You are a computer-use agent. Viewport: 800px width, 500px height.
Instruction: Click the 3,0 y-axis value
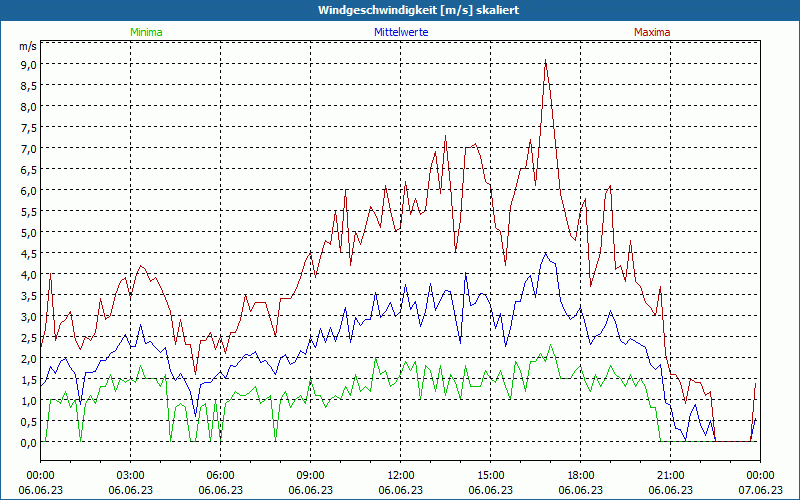(x=28, y=317)
